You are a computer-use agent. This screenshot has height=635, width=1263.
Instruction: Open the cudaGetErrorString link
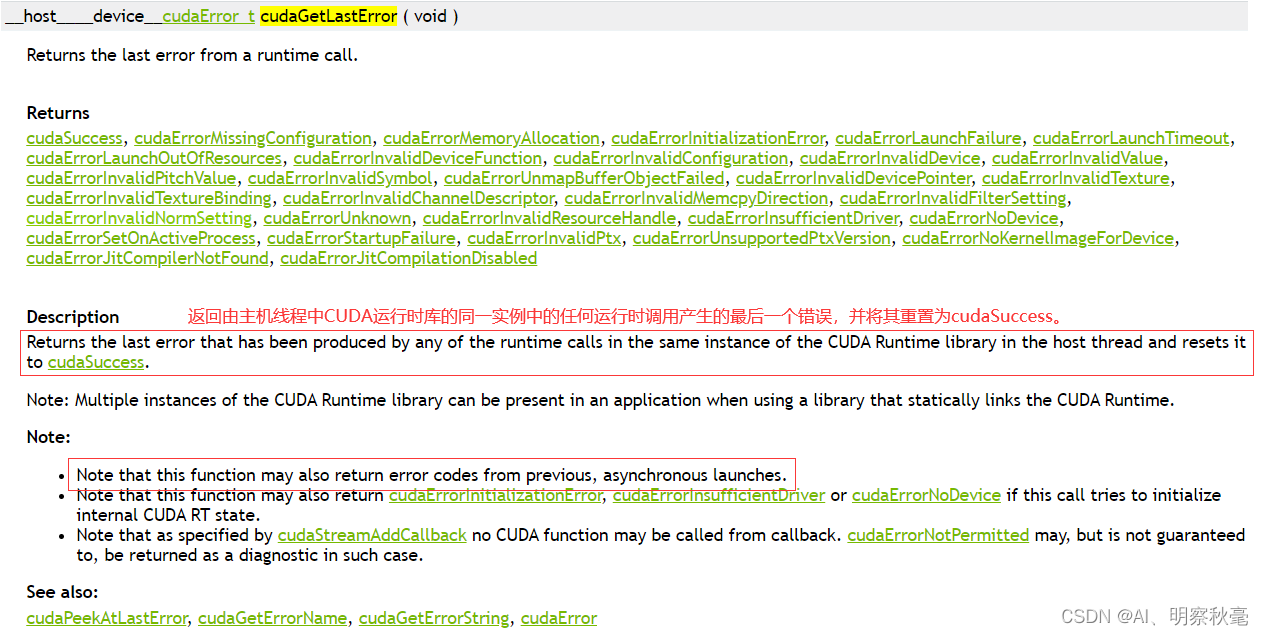[433, 618]
